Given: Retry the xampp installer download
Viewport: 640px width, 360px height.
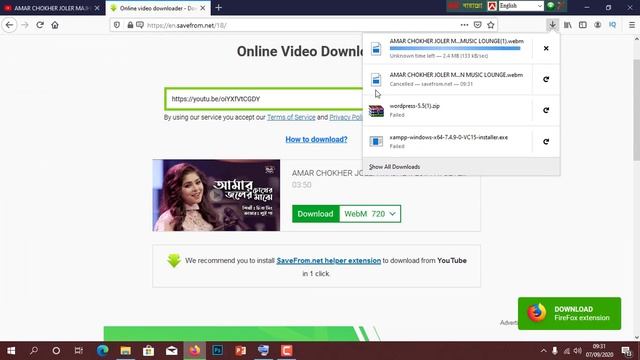Looking at the screenshot, I should 546,142.
